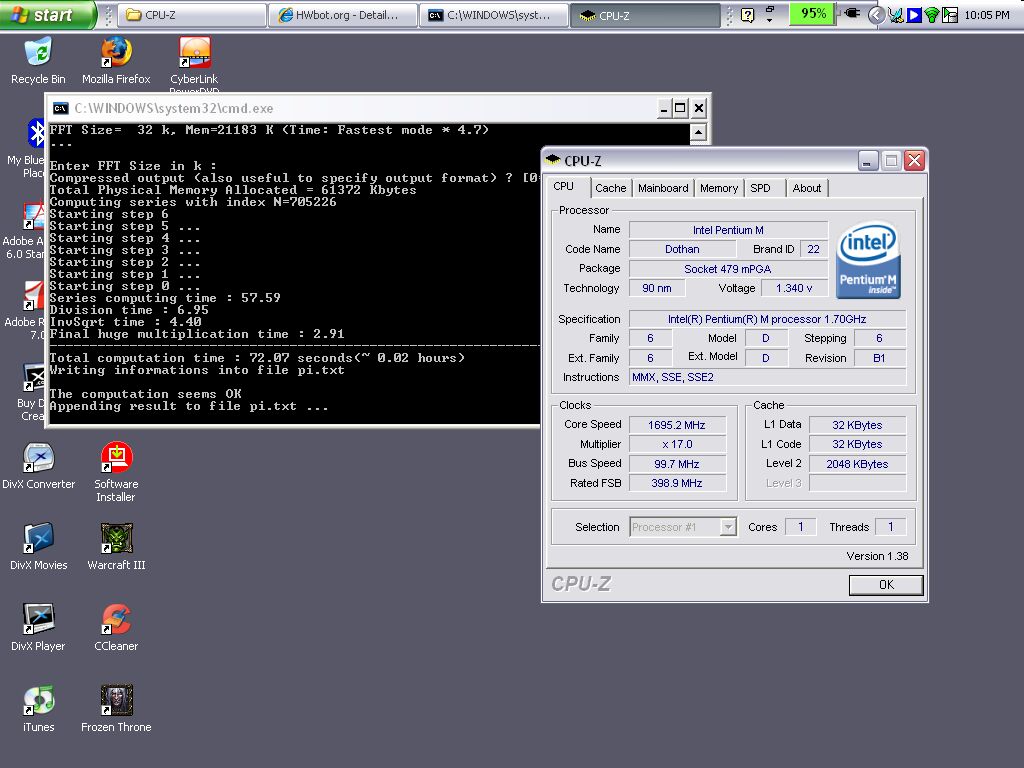
Task: Select the Software Installer desktop icon
Action: (116, 472)
